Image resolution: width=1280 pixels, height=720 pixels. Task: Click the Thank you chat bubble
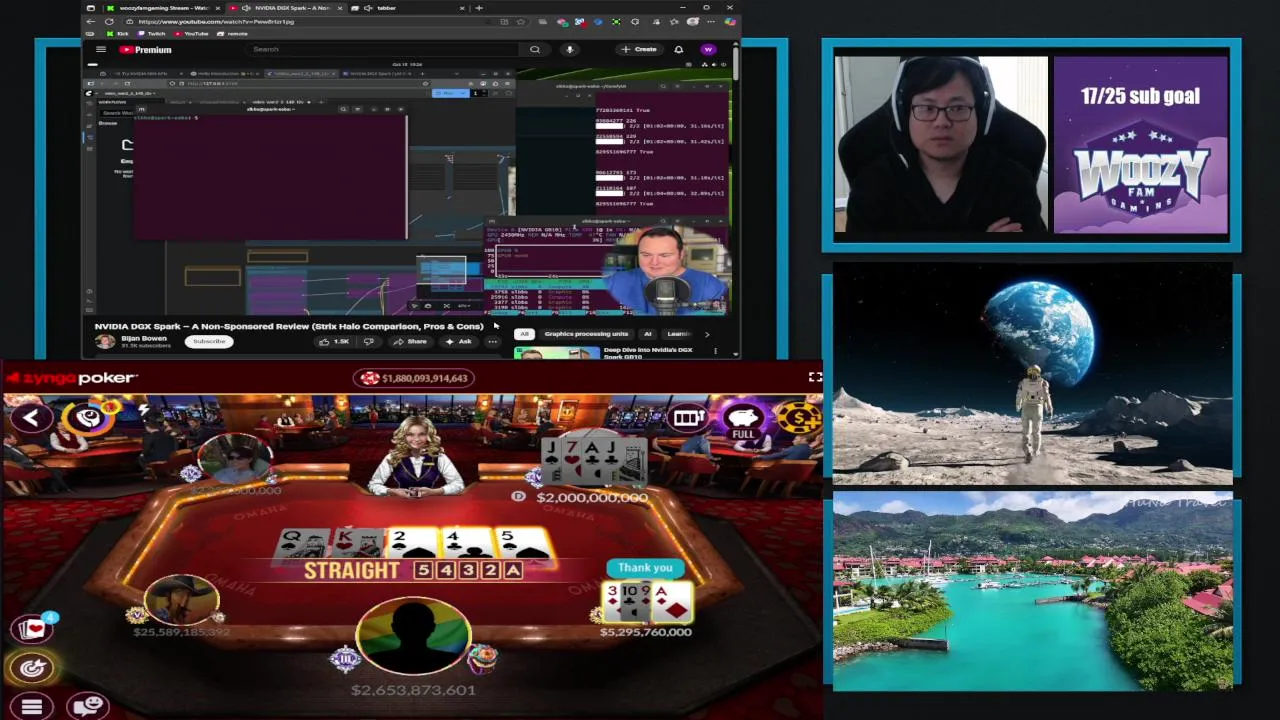645,568
